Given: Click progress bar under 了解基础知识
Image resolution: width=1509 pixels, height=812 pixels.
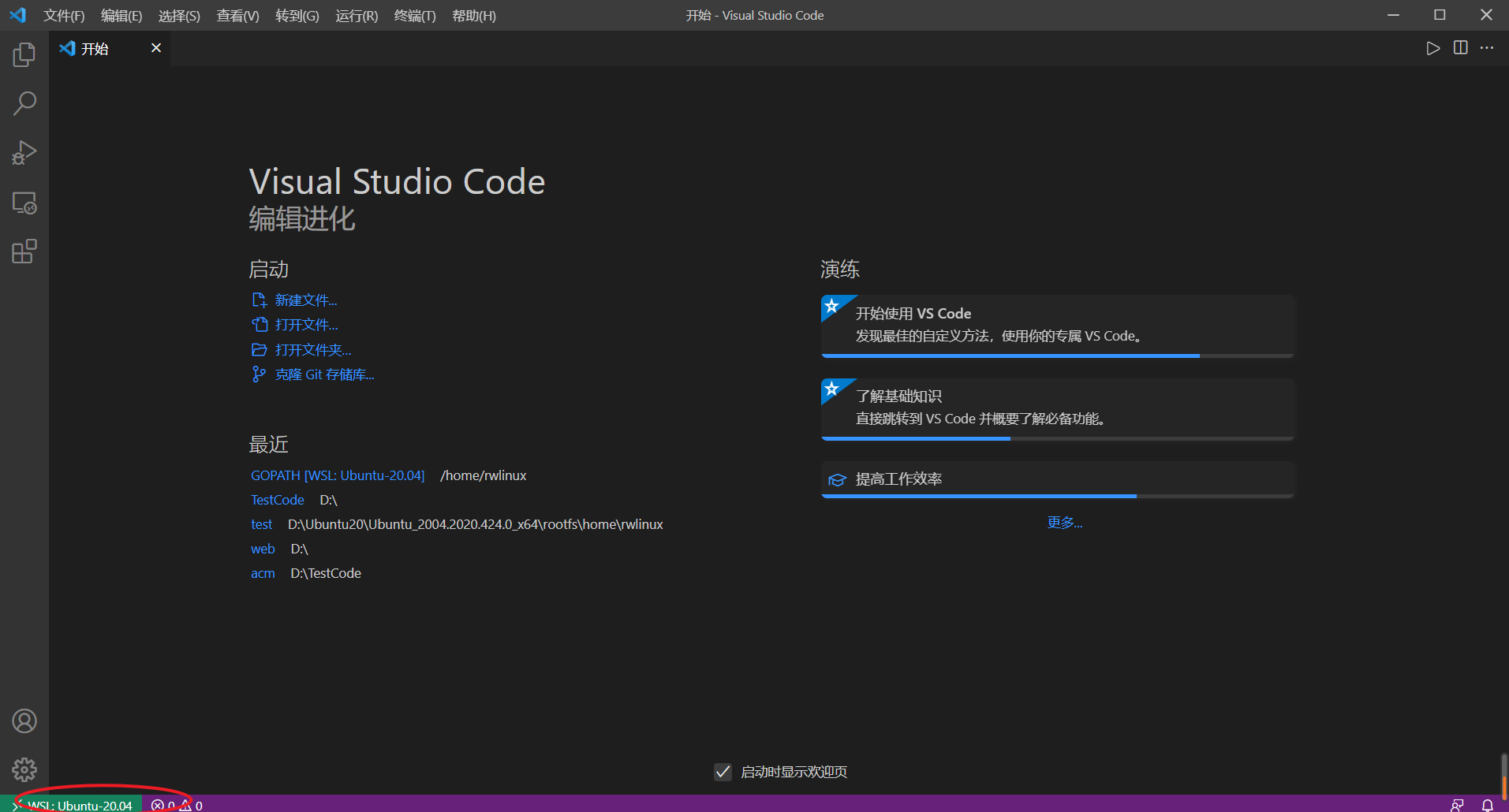Looking at the screenshot, I should pyautogui.click(x=1058, y=438).
